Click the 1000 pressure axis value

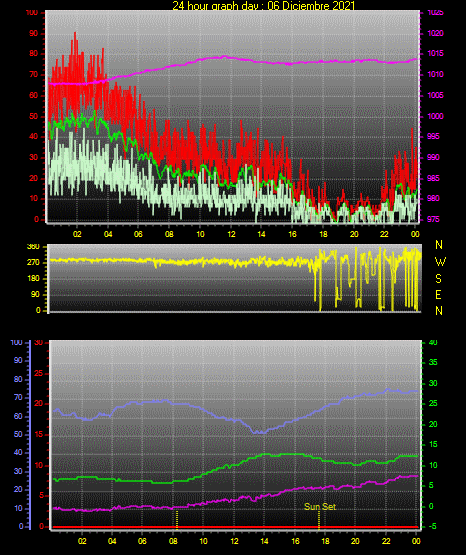click(x=435, y=116)
